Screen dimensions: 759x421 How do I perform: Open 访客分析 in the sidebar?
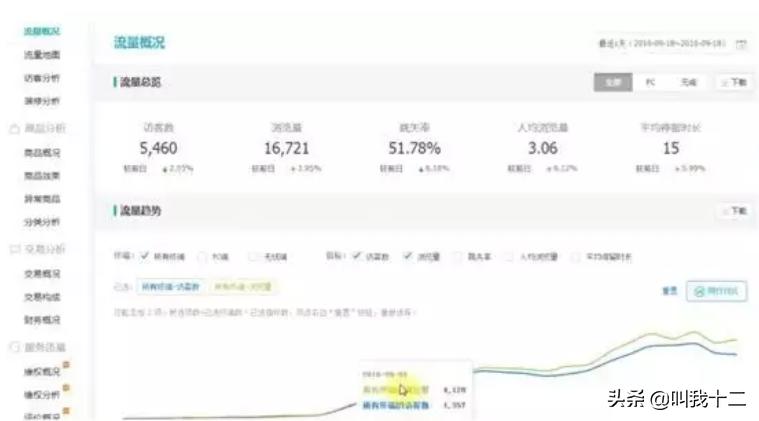(42, 78)
